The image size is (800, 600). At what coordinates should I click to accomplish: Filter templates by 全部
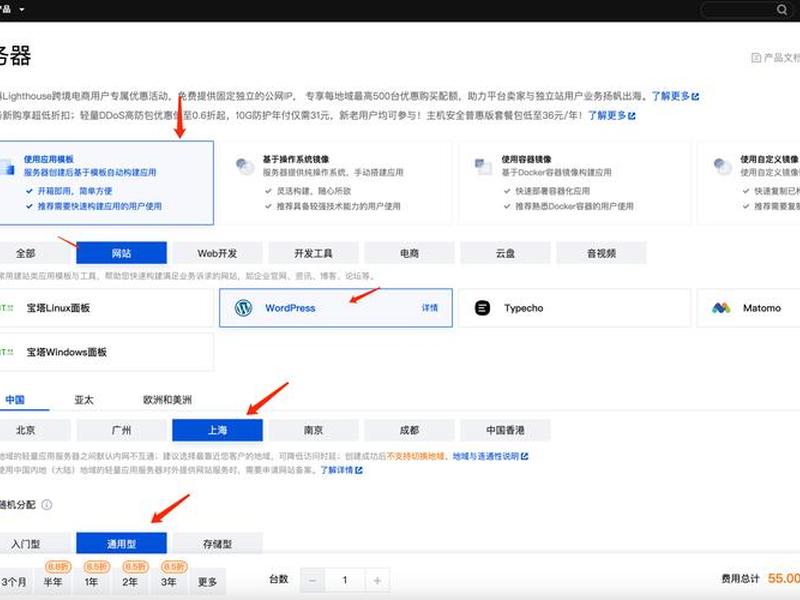click(x=35, y=253)
